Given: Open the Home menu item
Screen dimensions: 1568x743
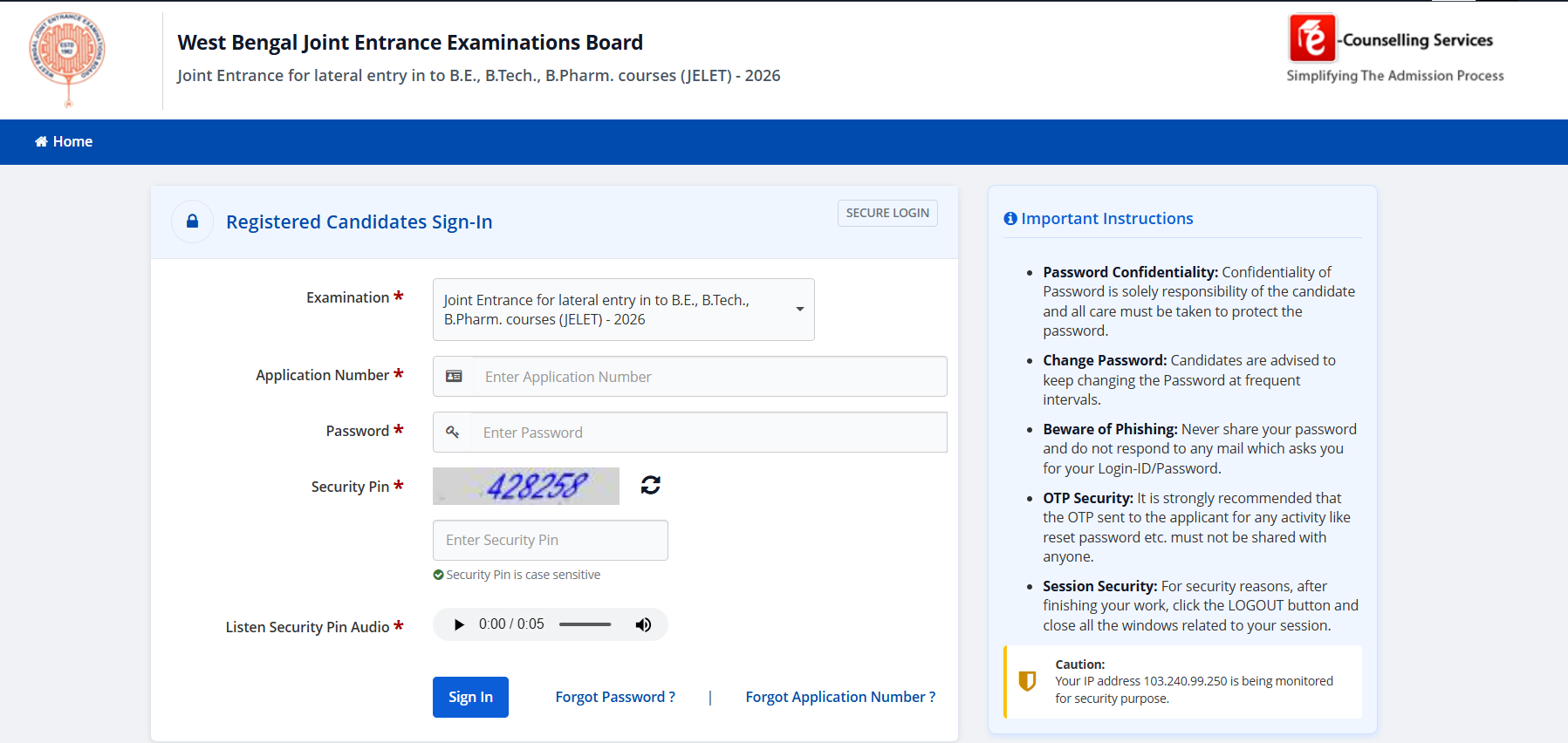Looking at the screenshot, I should [x=64, y=141].
